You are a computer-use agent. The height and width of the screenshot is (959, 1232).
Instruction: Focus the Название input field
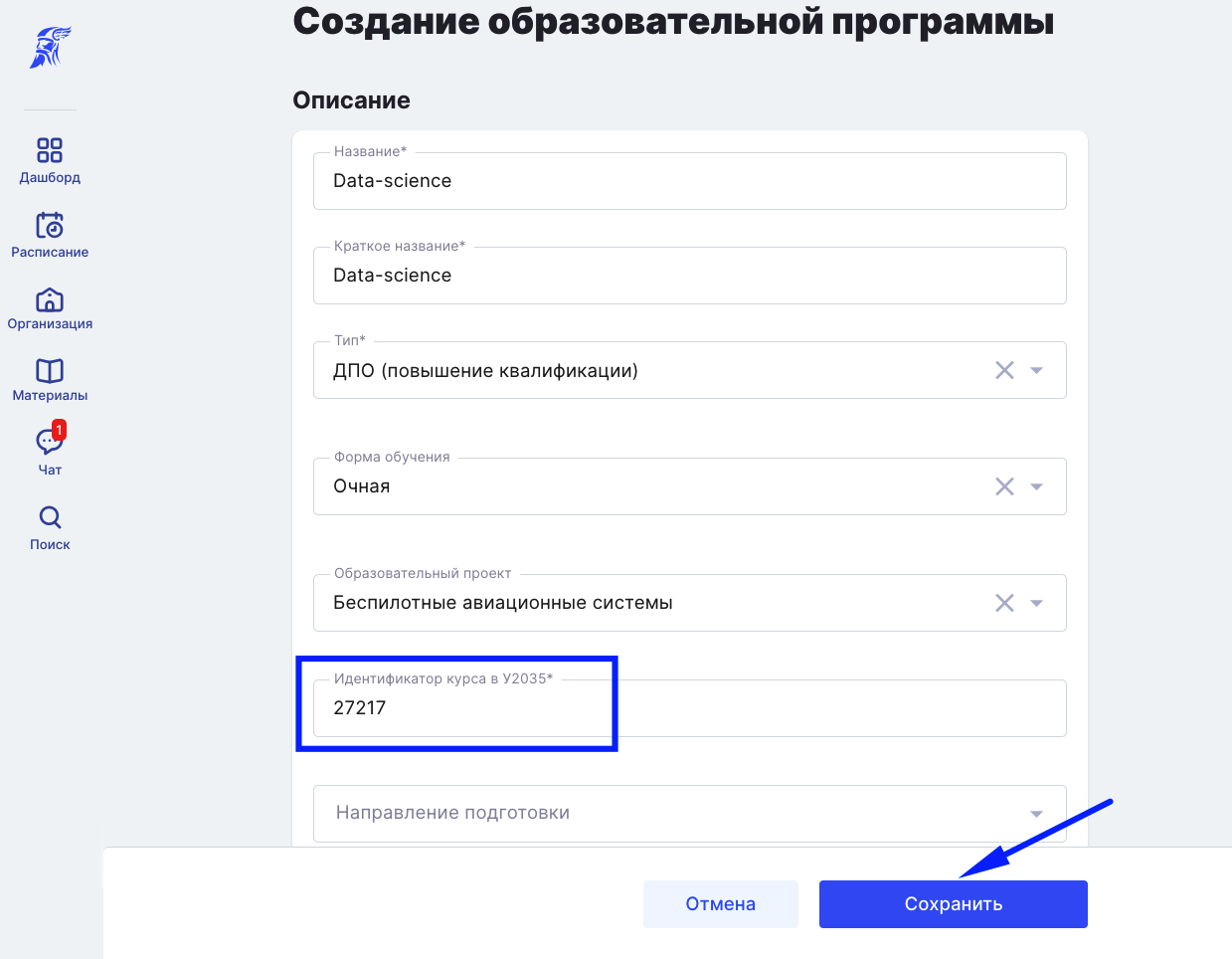pyautogui.click(x=689, y=181)
